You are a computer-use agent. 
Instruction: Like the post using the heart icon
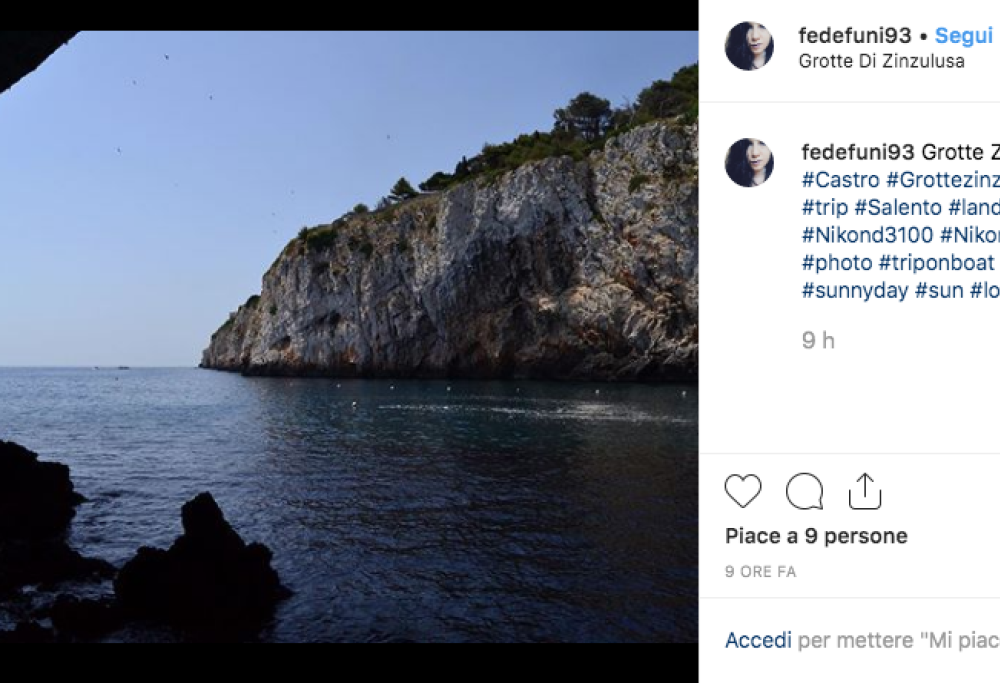[x=742, y=491]
